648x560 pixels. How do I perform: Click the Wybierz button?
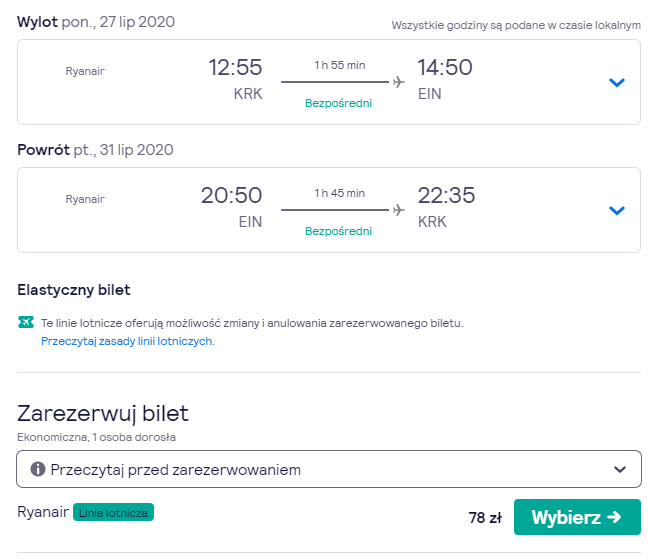(x=577, y=517)
